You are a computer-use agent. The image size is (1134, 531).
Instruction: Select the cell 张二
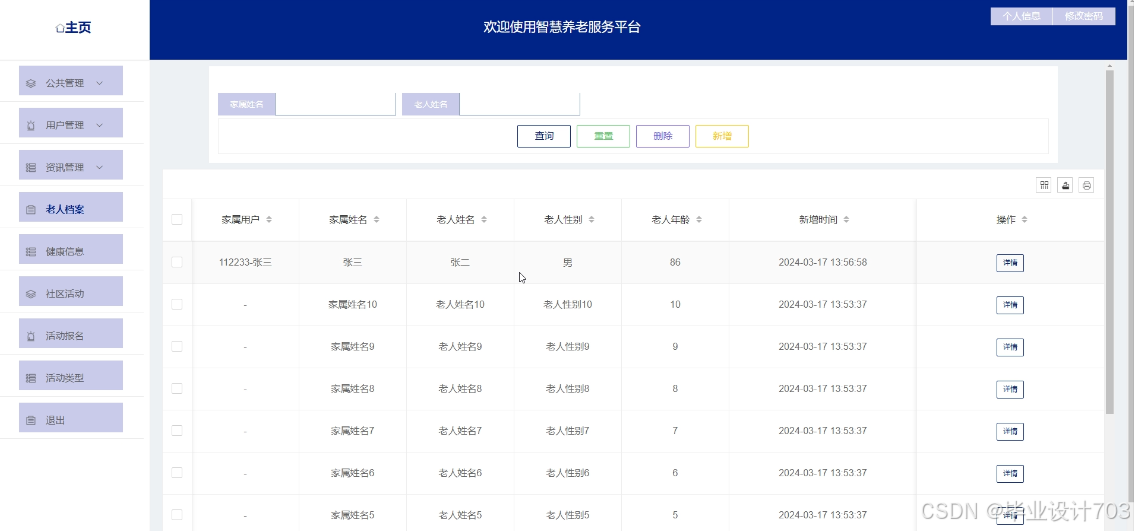(460, 263)
